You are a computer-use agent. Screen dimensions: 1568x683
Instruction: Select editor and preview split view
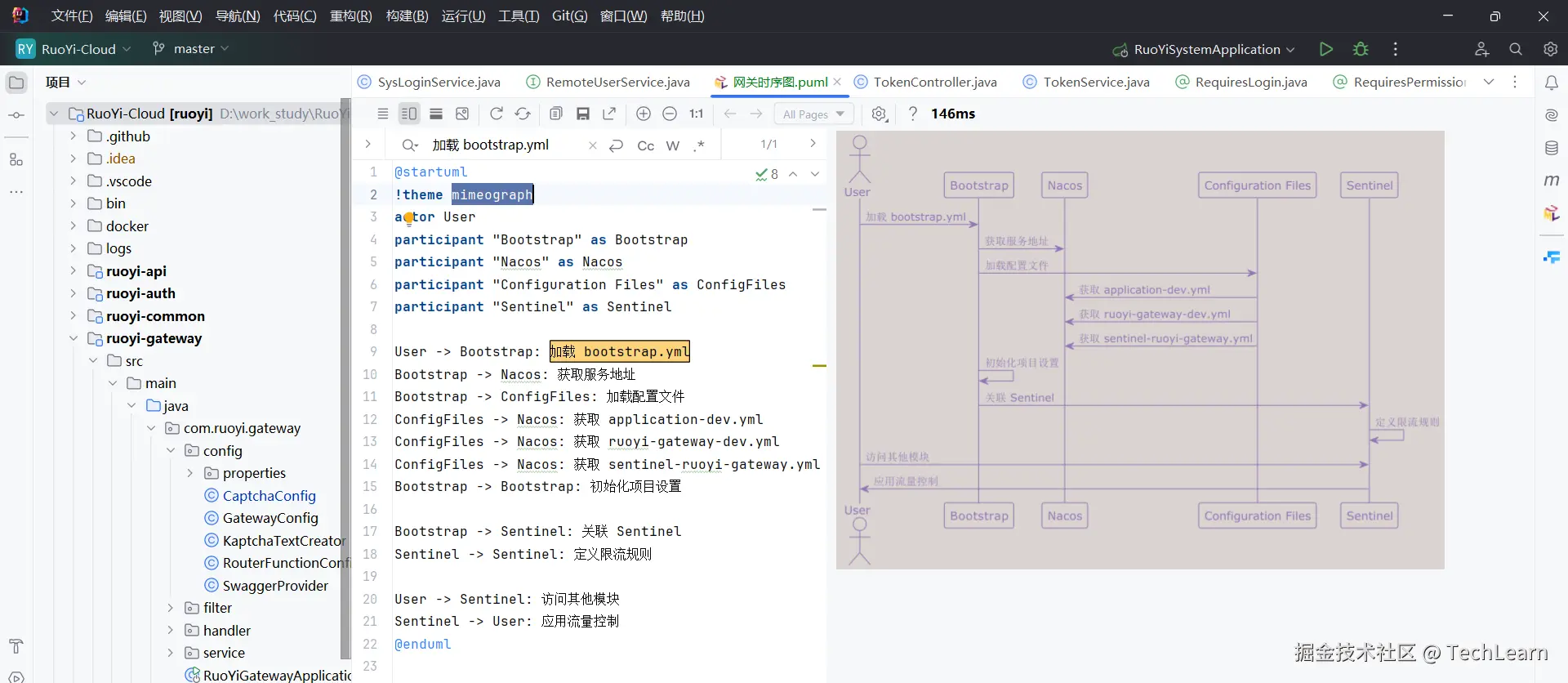point(409,114)
